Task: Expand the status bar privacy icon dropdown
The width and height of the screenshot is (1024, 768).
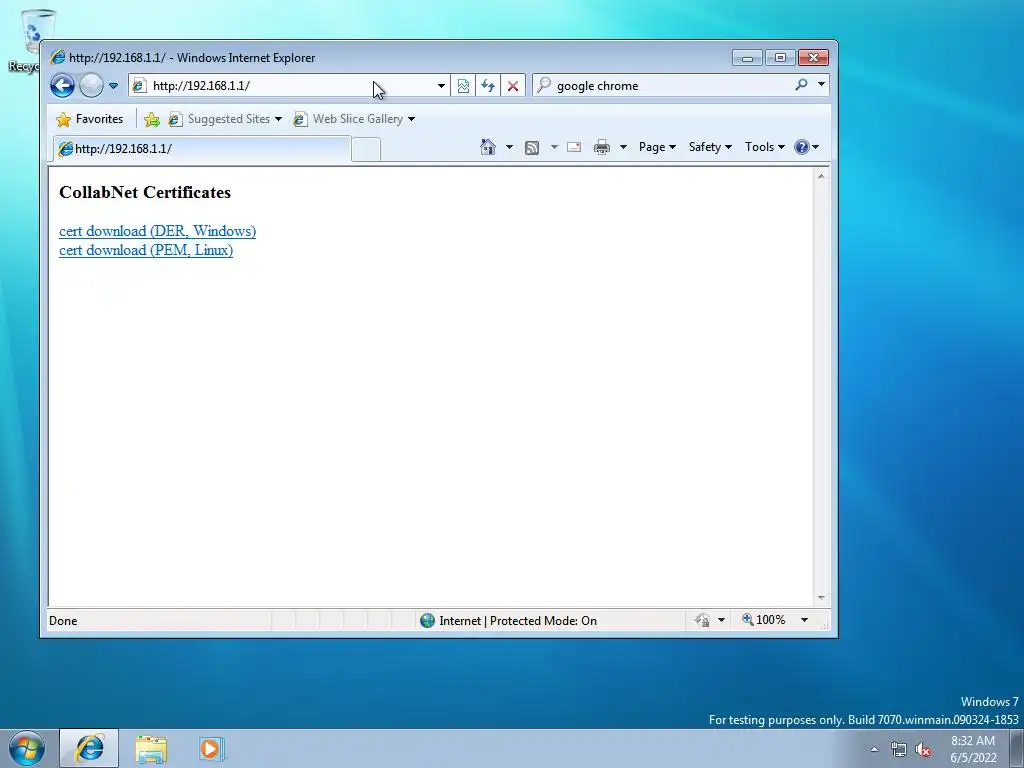Action: pos(722,620)
